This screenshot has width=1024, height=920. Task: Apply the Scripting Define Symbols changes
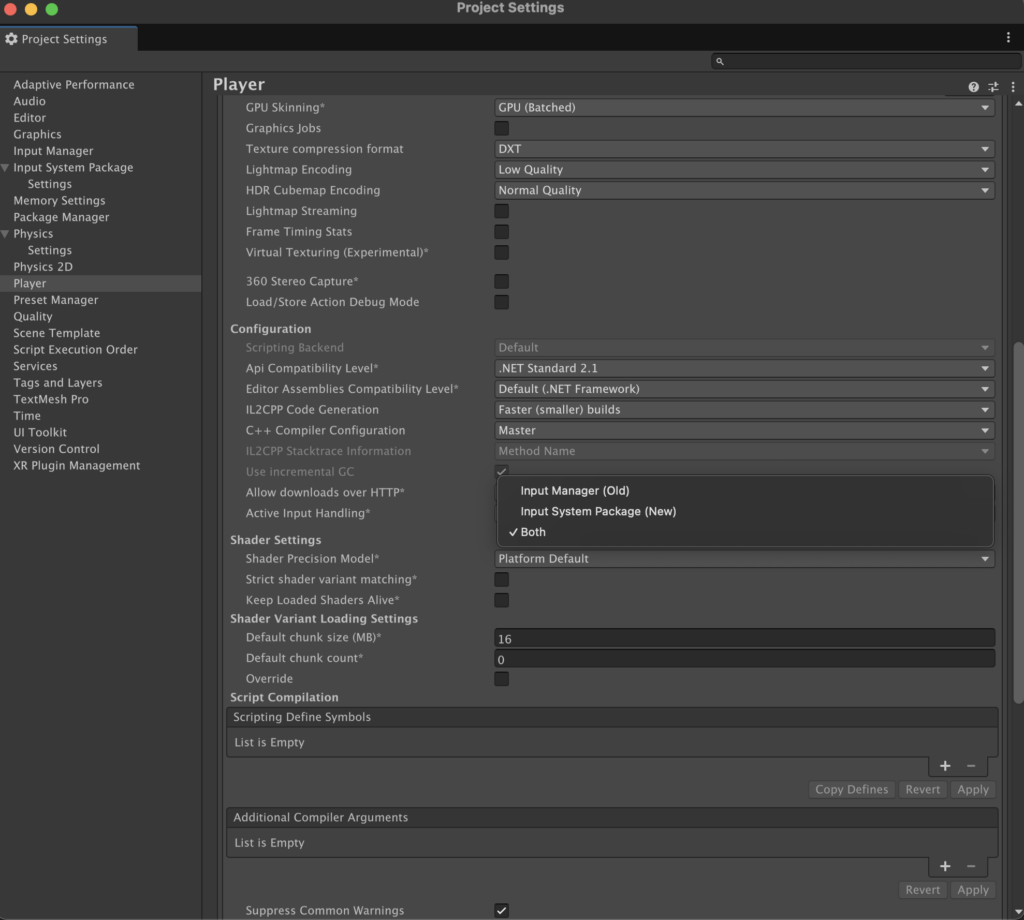pyautogui.click(x=972, y=789)
